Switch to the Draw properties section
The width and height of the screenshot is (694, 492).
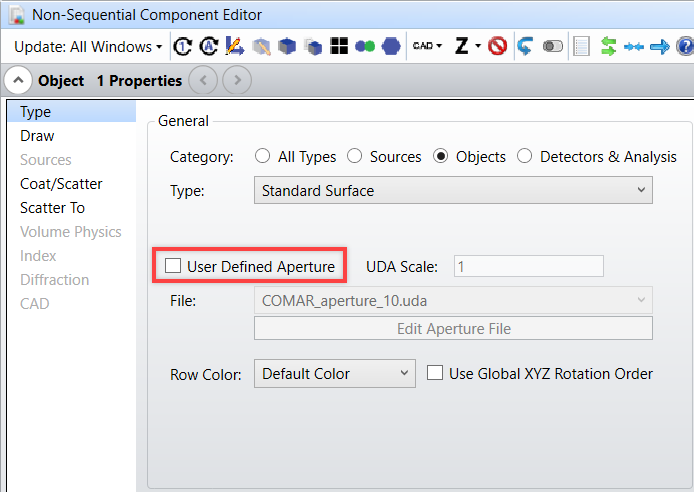click(37, 136)
